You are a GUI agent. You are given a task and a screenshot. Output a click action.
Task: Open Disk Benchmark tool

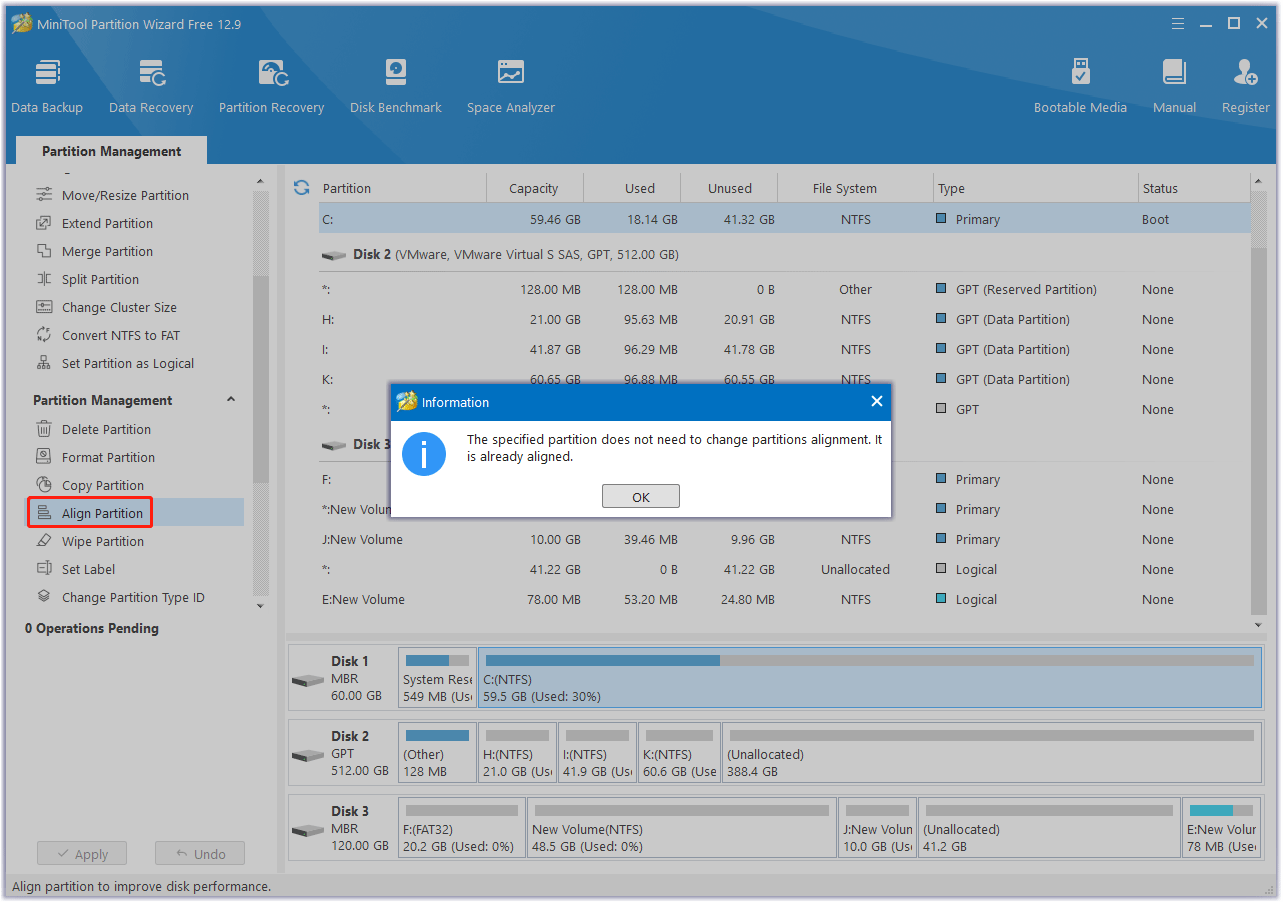point(396,87)
